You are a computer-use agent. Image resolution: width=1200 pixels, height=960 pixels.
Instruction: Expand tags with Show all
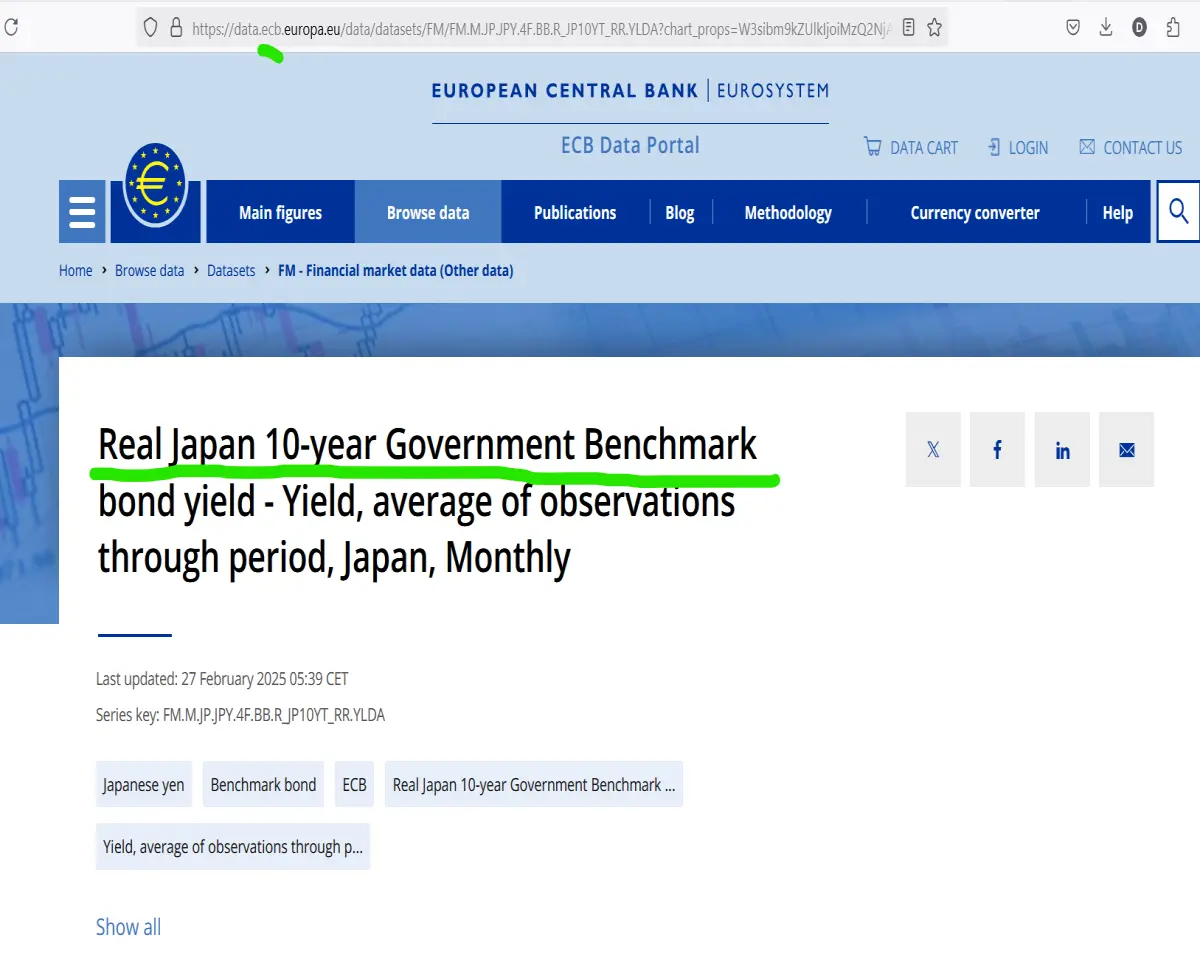pyautogui.click(x=128, y=927)
